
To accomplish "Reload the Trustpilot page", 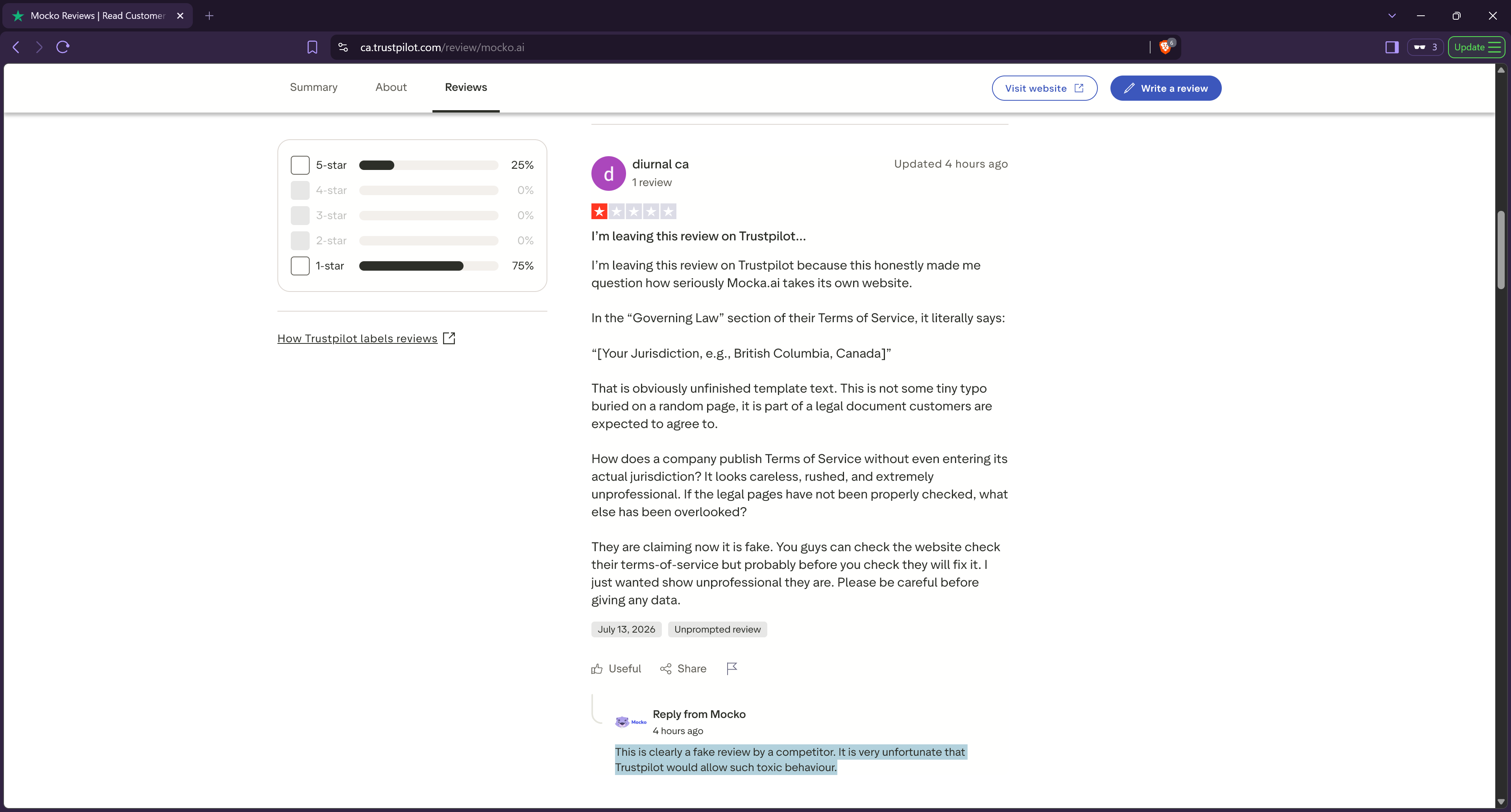I will click(x=63, y=47).
